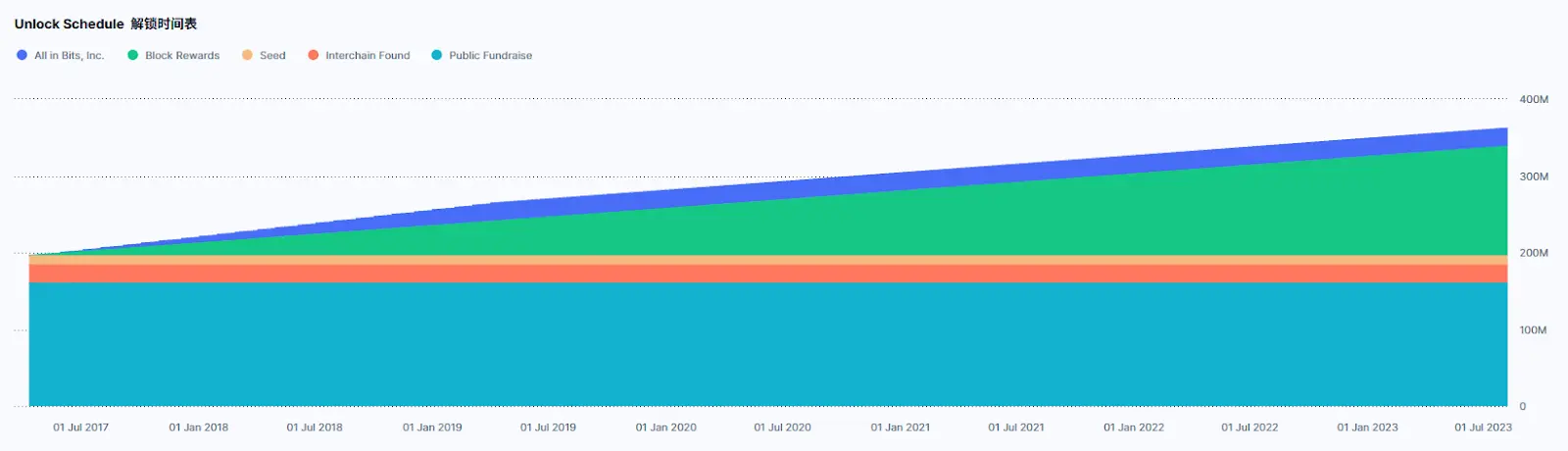Click the green Block Rewards legend dot

[x=132, y=56]
